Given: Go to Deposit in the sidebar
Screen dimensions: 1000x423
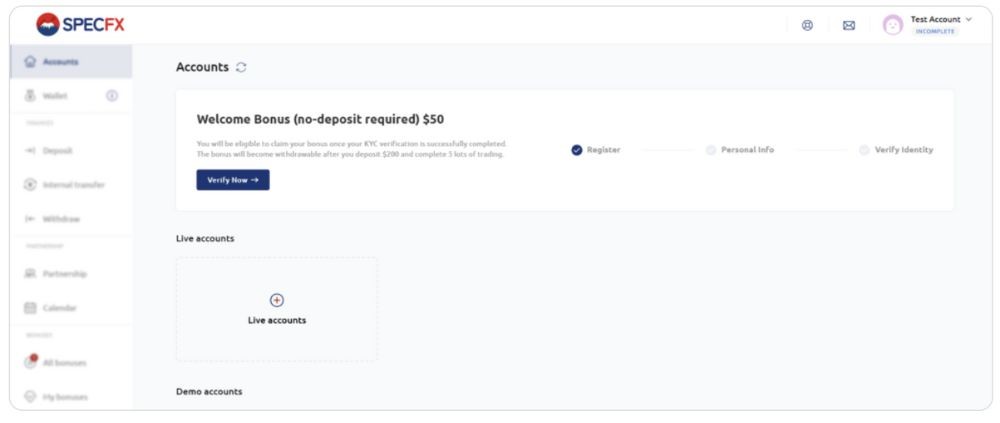Looking at the screenshot, I should point(57,151).
